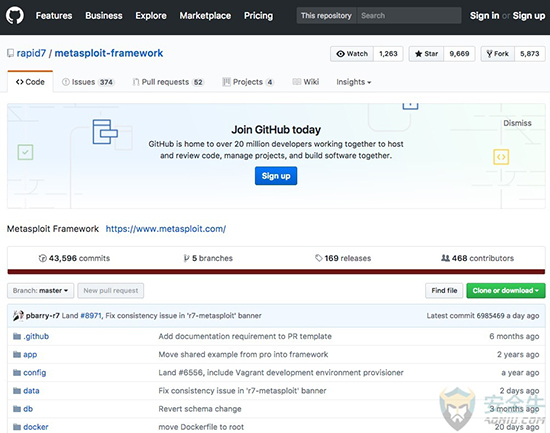The width and height of the screenshot is (550, 433).
Task: Open commit 'Add documentation requirement to PR template'
Action: coord(245,336)
